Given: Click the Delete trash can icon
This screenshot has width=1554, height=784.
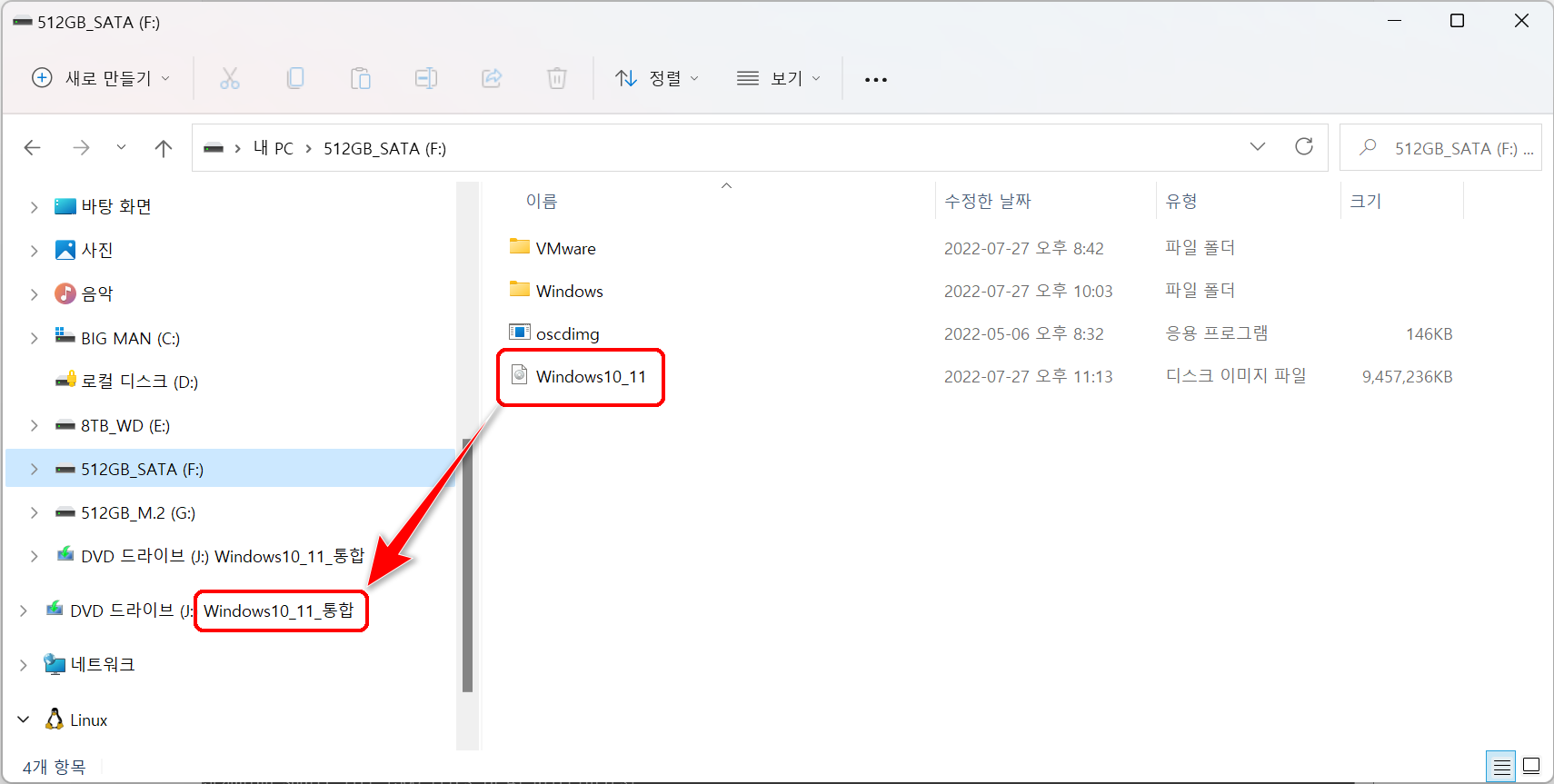Looking at the screenshot, I should tap(557, 79).
